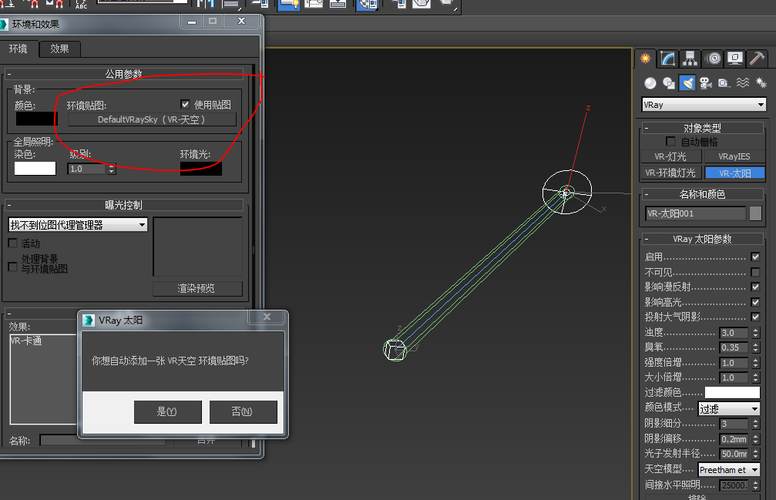Switch to the 环境 tab
This screenshot has width=776, height=500.
click(x=19, y=48)
